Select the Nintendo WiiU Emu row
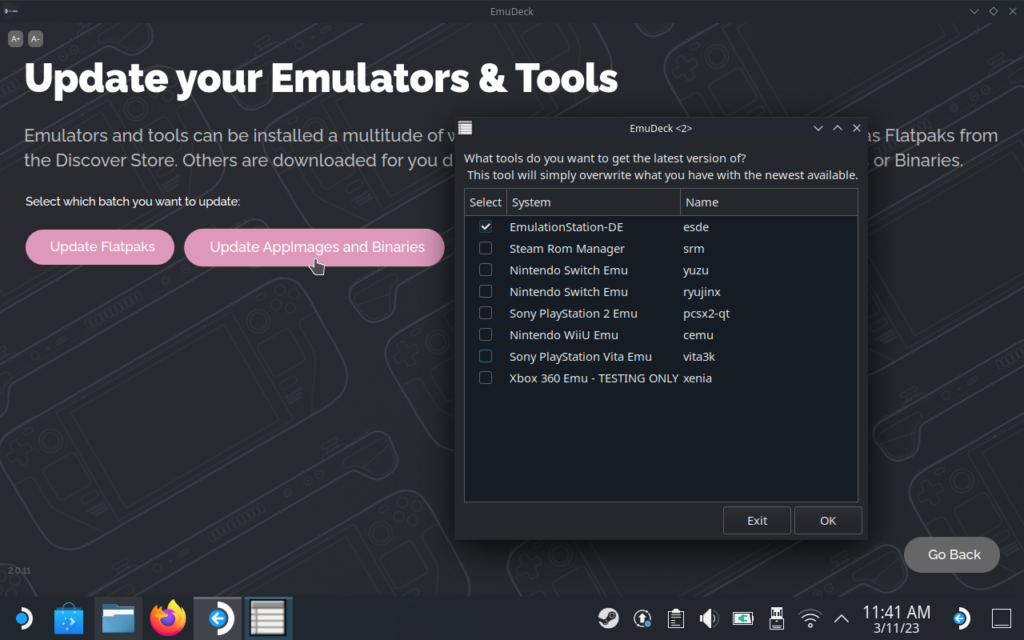The width and height of the screenshot is (1024, 640). (x=661, y=334)
